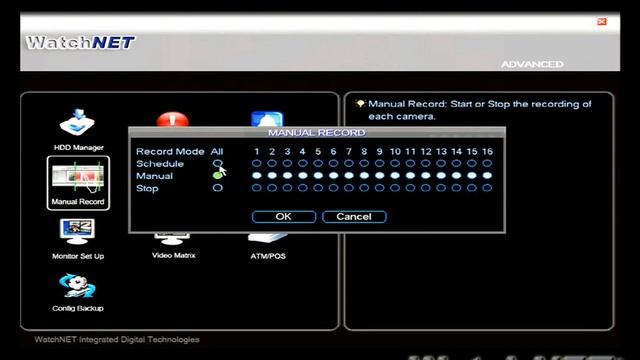Select Stop for channel 5

(x=318, y=188)
